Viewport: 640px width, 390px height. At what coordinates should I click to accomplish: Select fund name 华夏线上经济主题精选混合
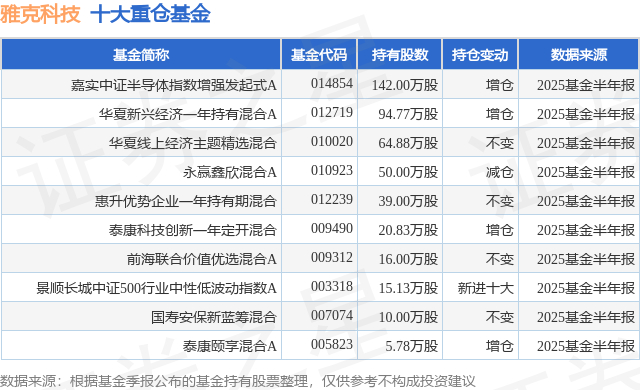(x=193, y=143)
